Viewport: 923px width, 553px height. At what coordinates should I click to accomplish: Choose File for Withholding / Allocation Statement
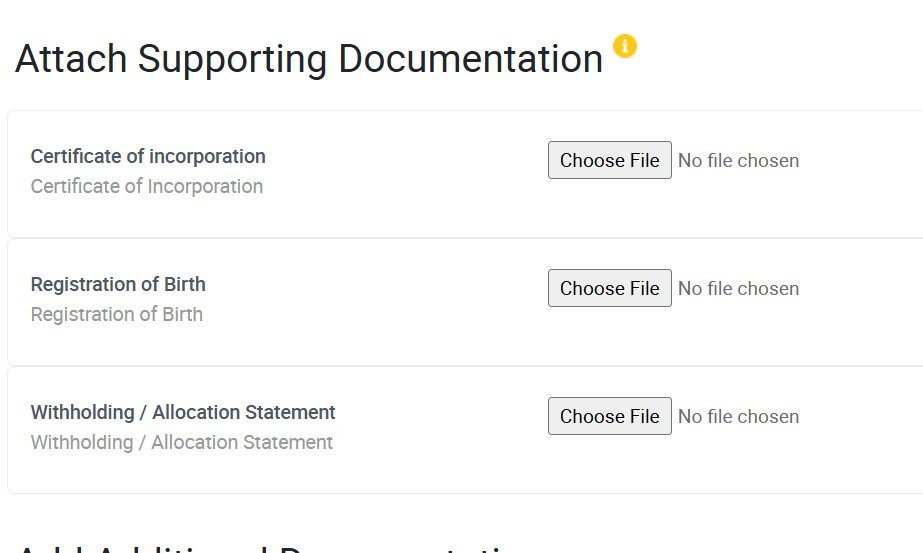click(x=609, y=416)
